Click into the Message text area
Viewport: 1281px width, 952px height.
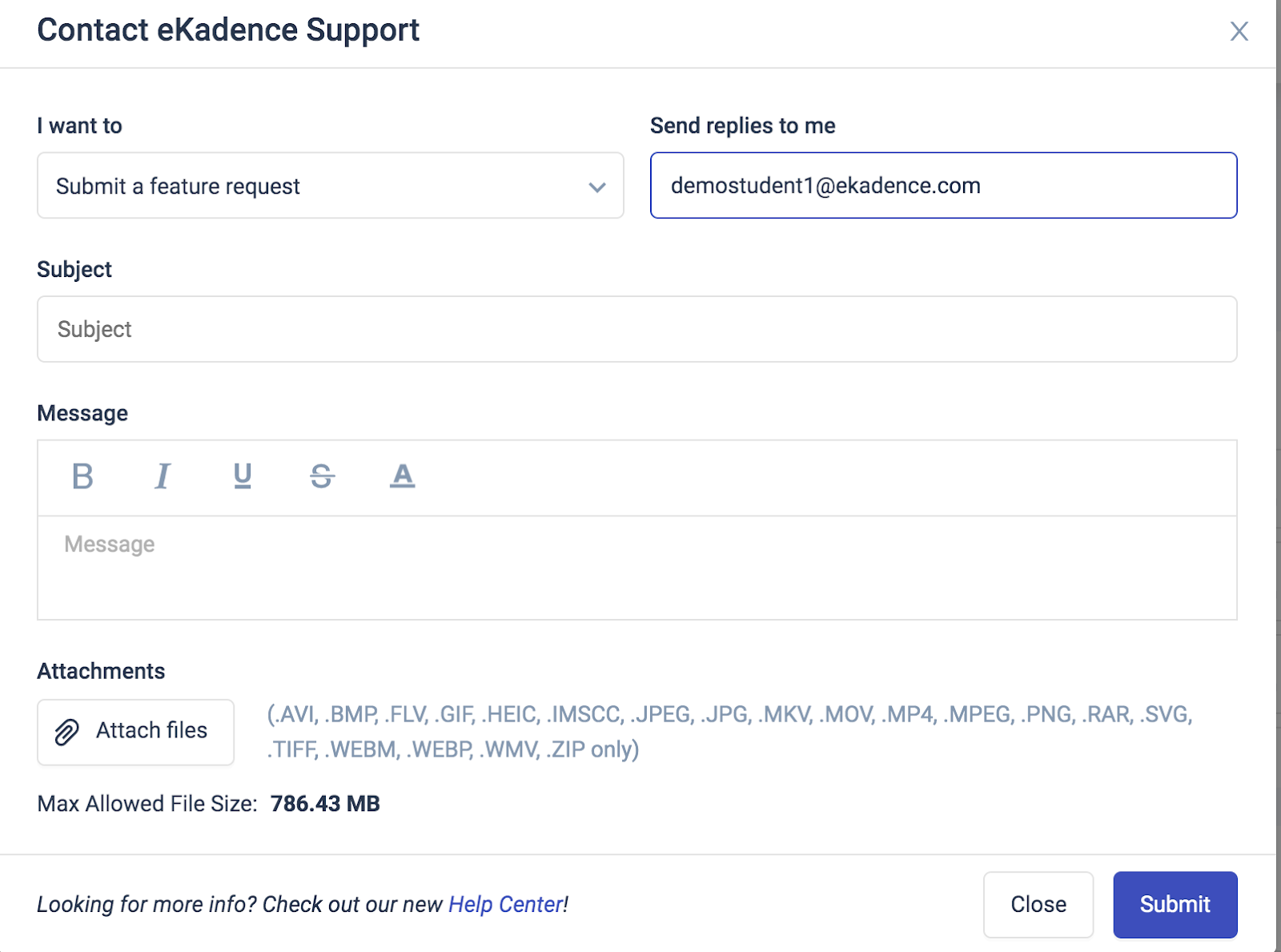(x=636, y=568)
